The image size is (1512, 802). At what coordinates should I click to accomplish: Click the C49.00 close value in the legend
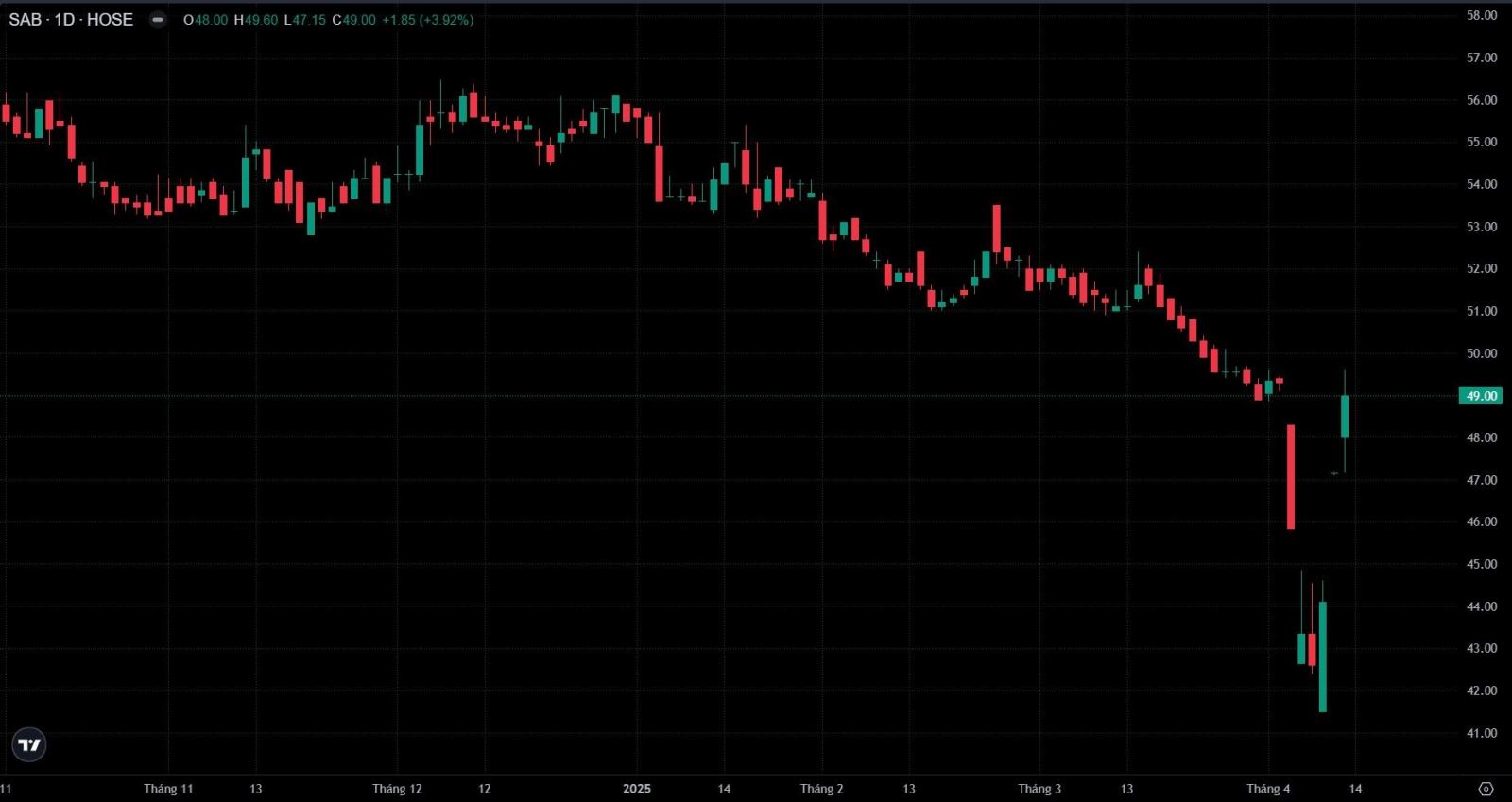tap(353, 20)
